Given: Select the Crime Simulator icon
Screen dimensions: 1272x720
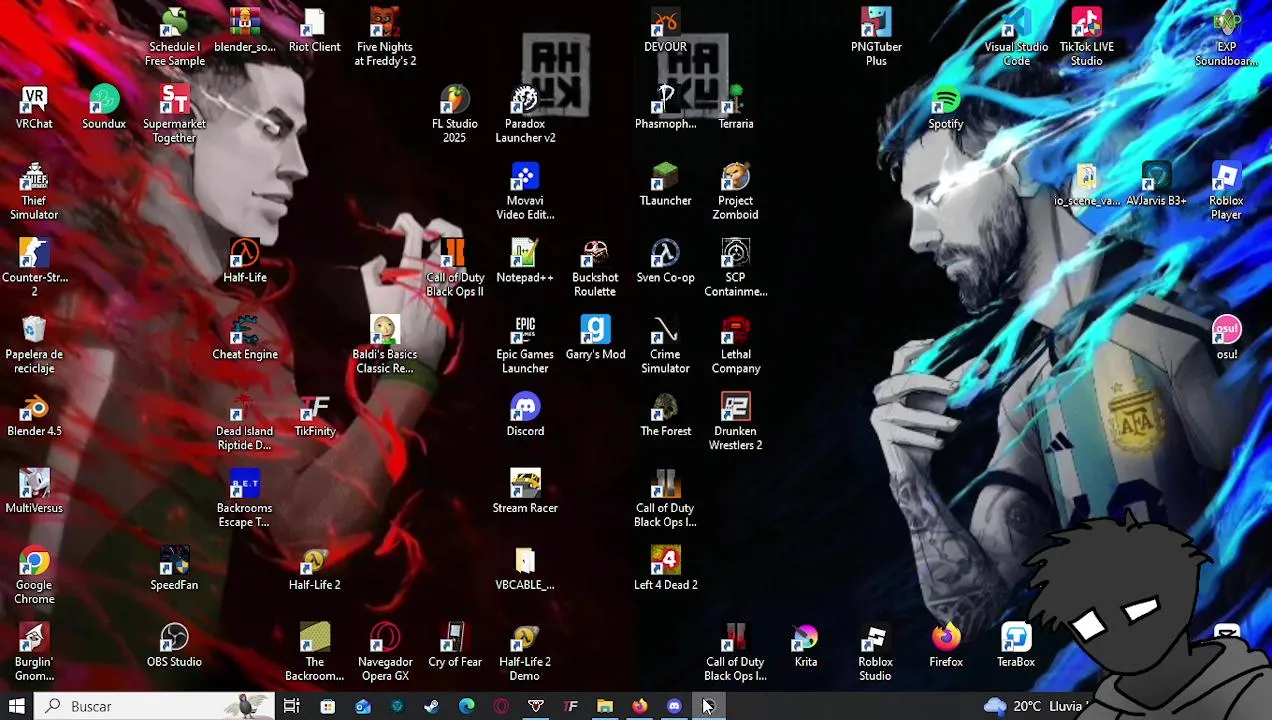Looking at the screenshot, I should [665, 345].
